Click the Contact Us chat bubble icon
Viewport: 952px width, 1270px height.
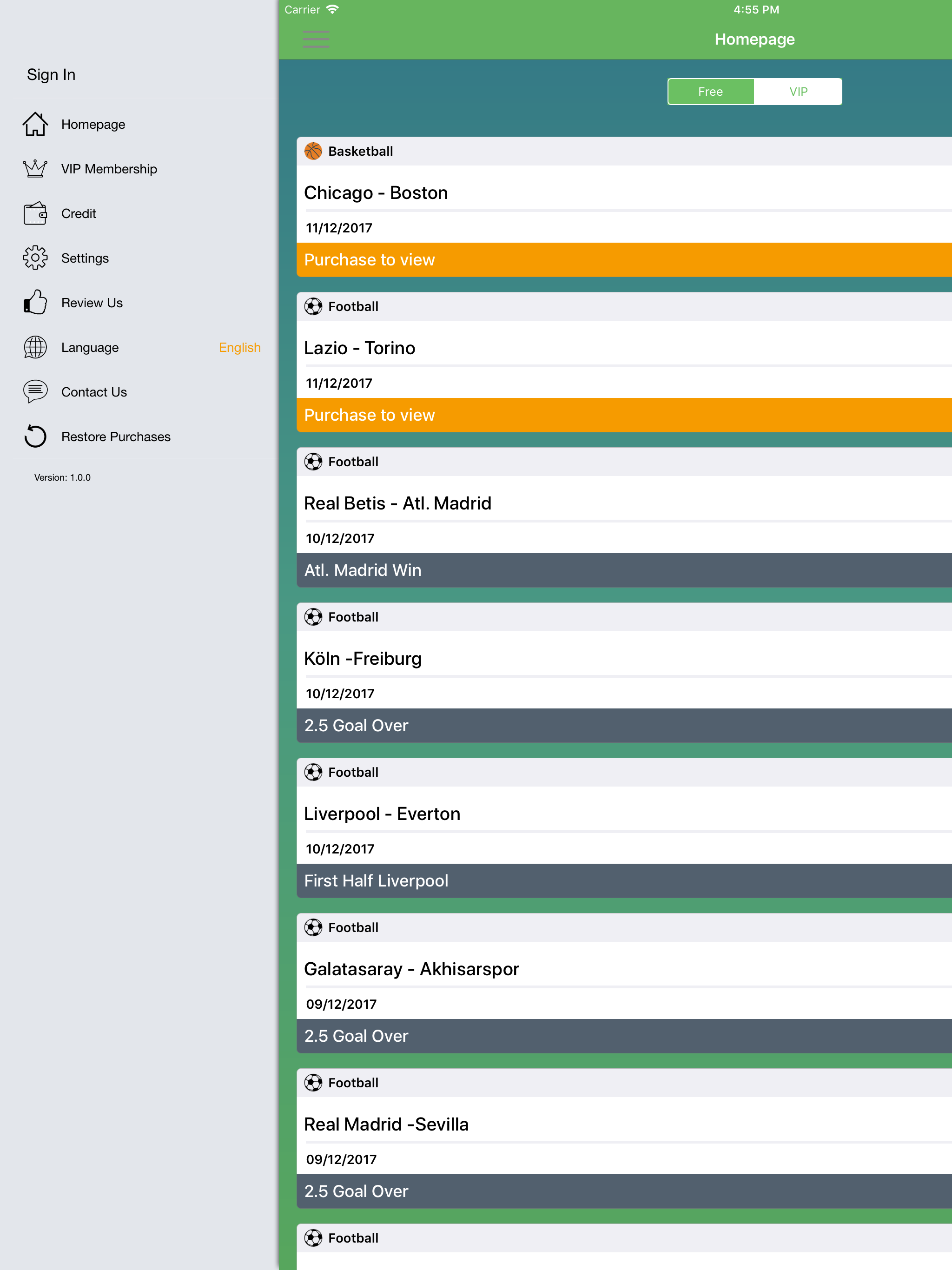35,391
